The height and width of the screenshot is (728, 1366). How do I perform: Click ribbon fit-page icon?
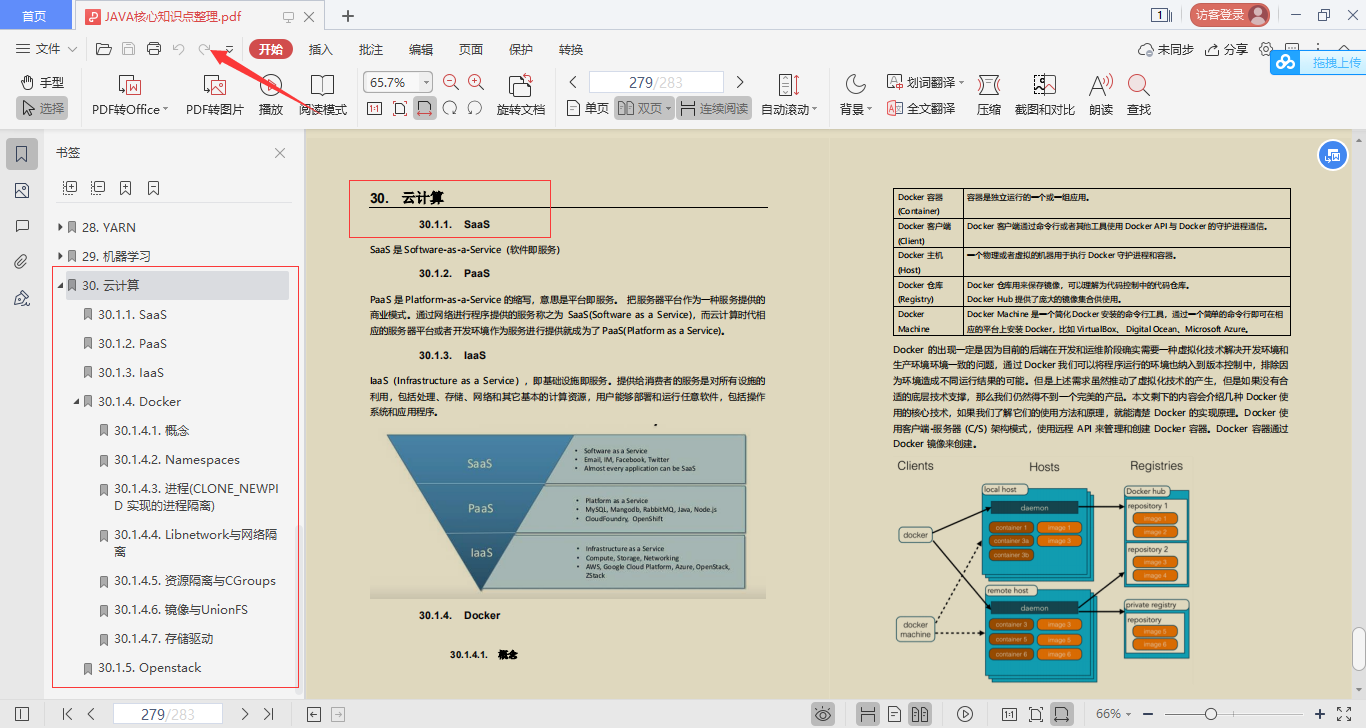(400, 108)
